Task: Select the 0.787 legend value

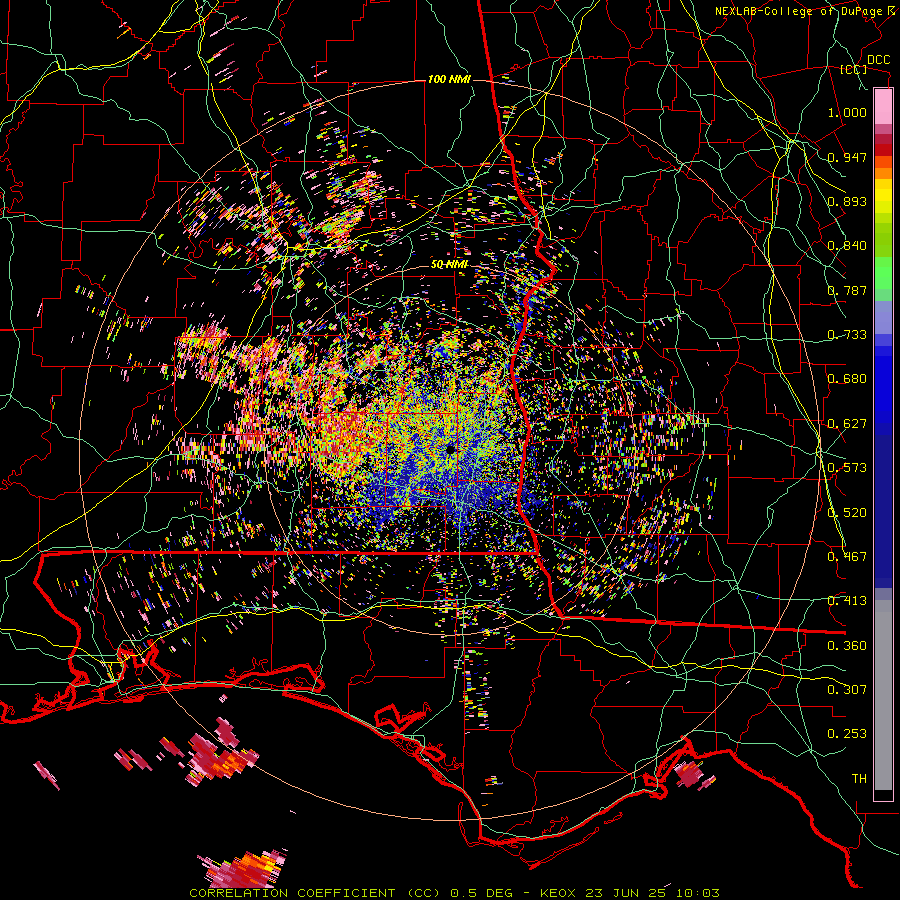Action: point(847,290)
